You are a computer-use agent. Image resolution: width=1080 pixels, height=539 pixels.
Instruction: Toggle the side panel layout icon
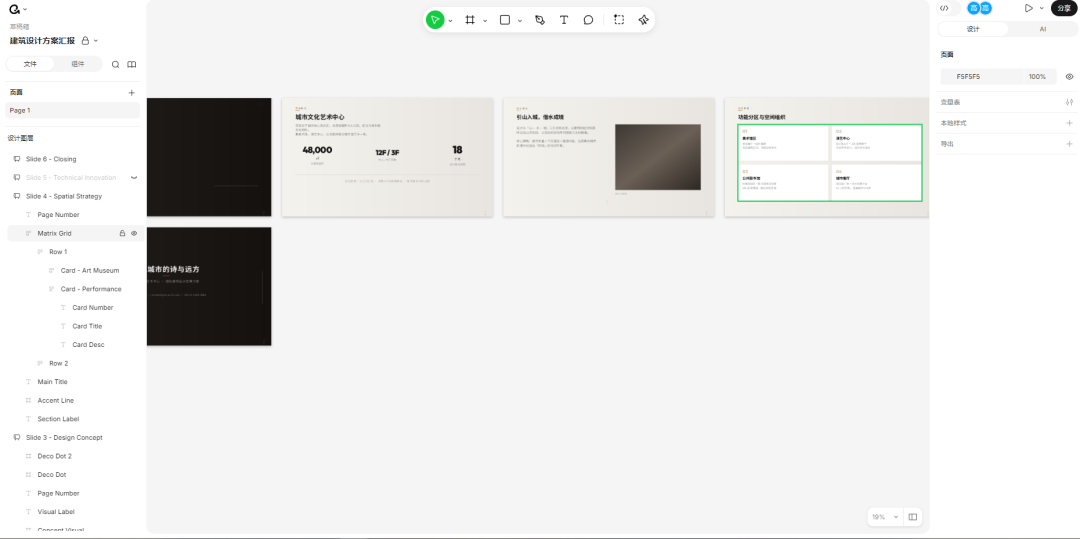[913, 517]
